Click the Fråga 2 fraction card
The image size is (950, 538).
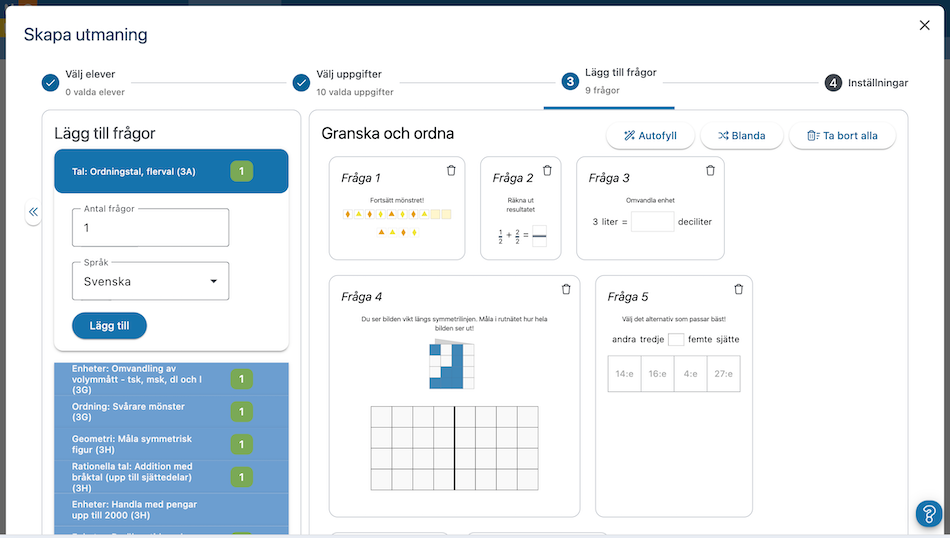point(520,208)
